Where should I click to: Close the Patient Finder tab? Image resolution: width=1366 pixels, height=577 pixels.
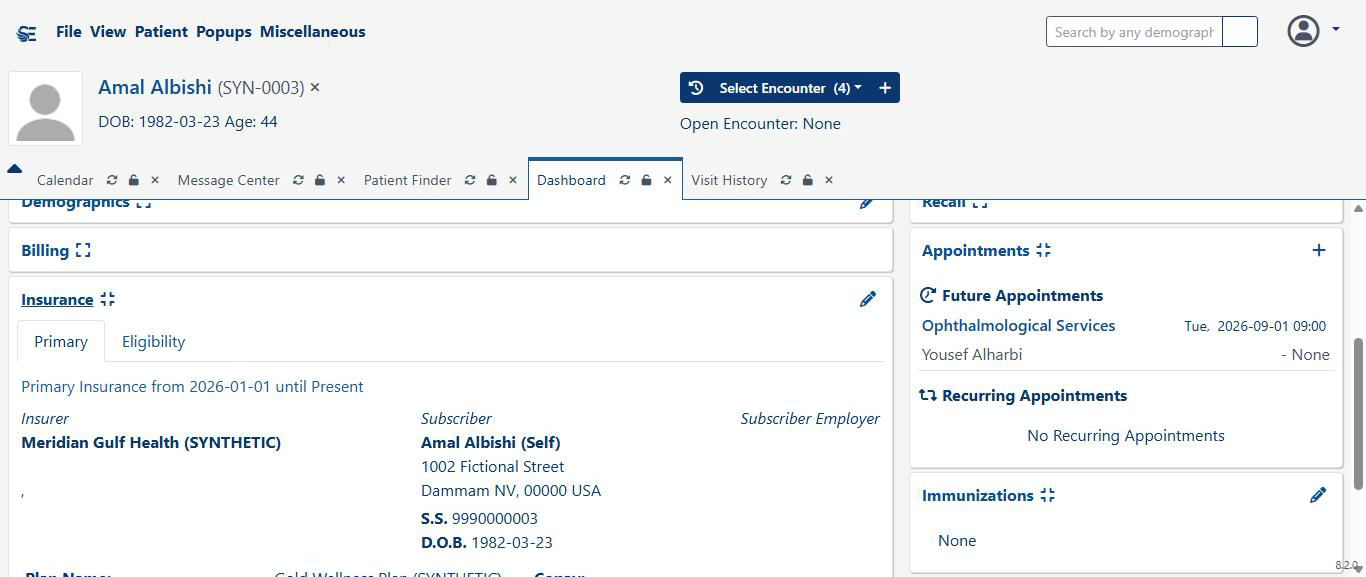(513, 180)
